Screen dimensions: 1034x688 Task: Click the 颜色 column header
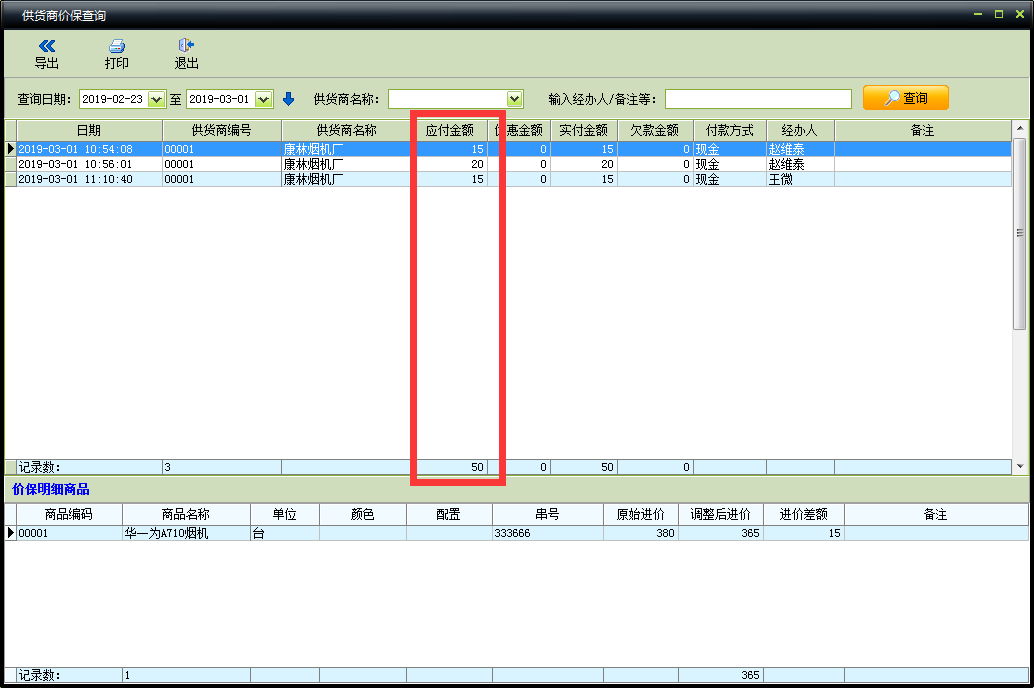pos(363,514)
